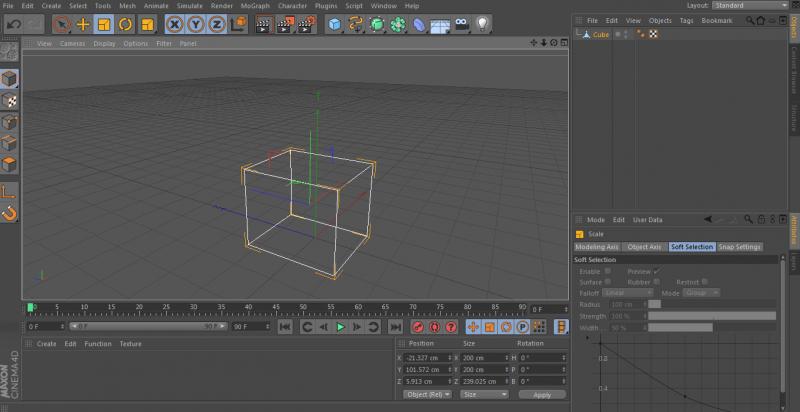Viewport: 800px width, 412px height.
Task: Expand the Layout Standard dropdown
Action: click(x=750, y=6)
